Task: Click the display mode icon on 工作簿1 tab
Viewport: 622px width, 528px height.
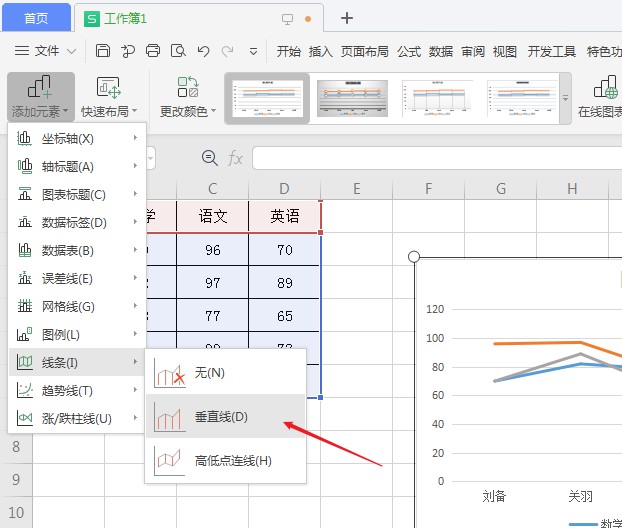Action: [287, 19]
